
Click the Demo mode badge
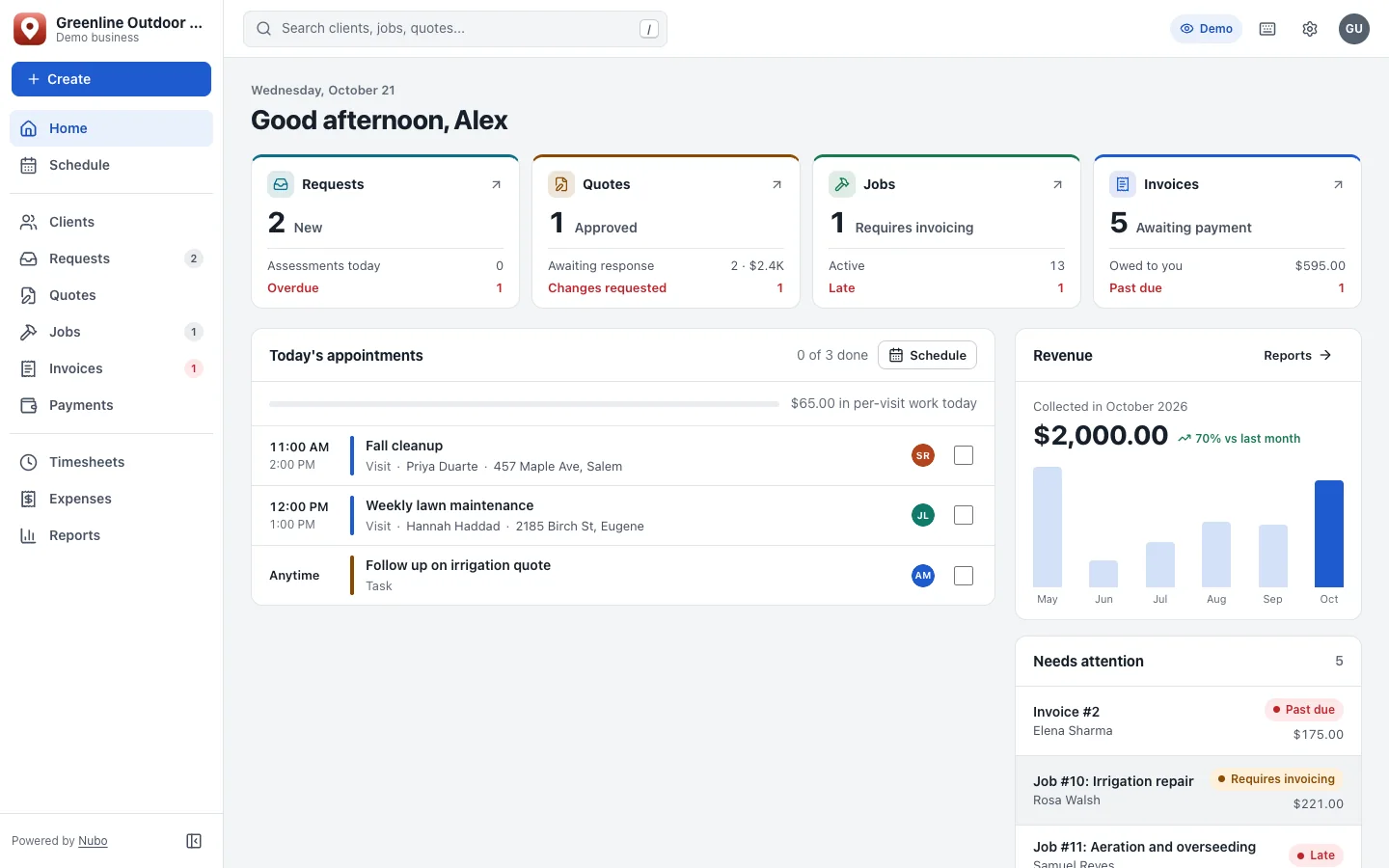click(x=1207, y=29)
